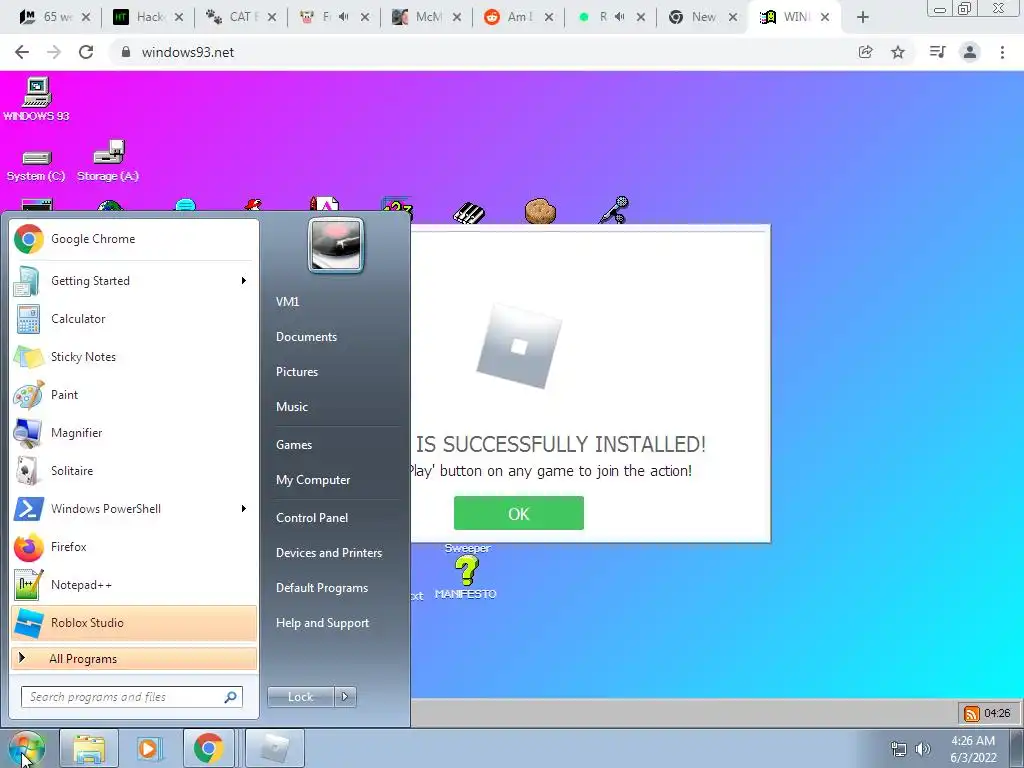Open Sticky Notes from the Start menu
The height and width of the screenshot is (768, 1024).
tap(134, 357)
